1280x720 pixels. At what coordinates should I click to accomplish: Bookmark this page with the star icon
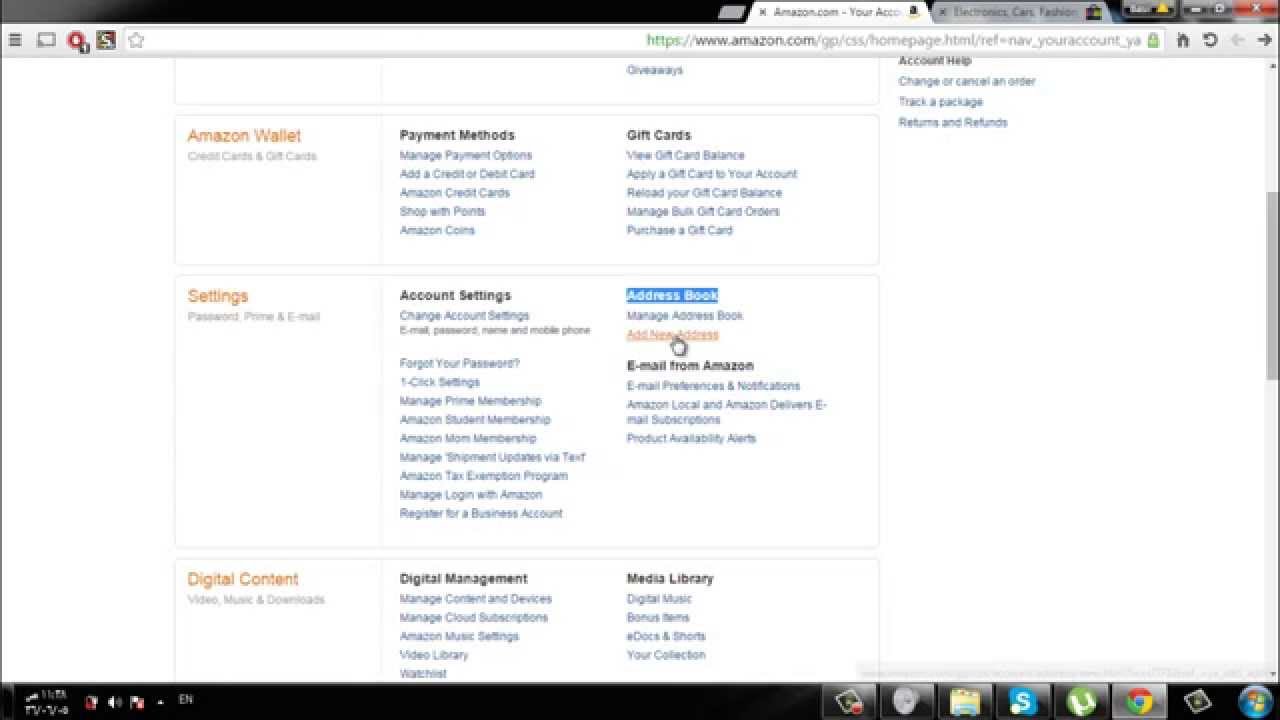click(x=137, y=40)
